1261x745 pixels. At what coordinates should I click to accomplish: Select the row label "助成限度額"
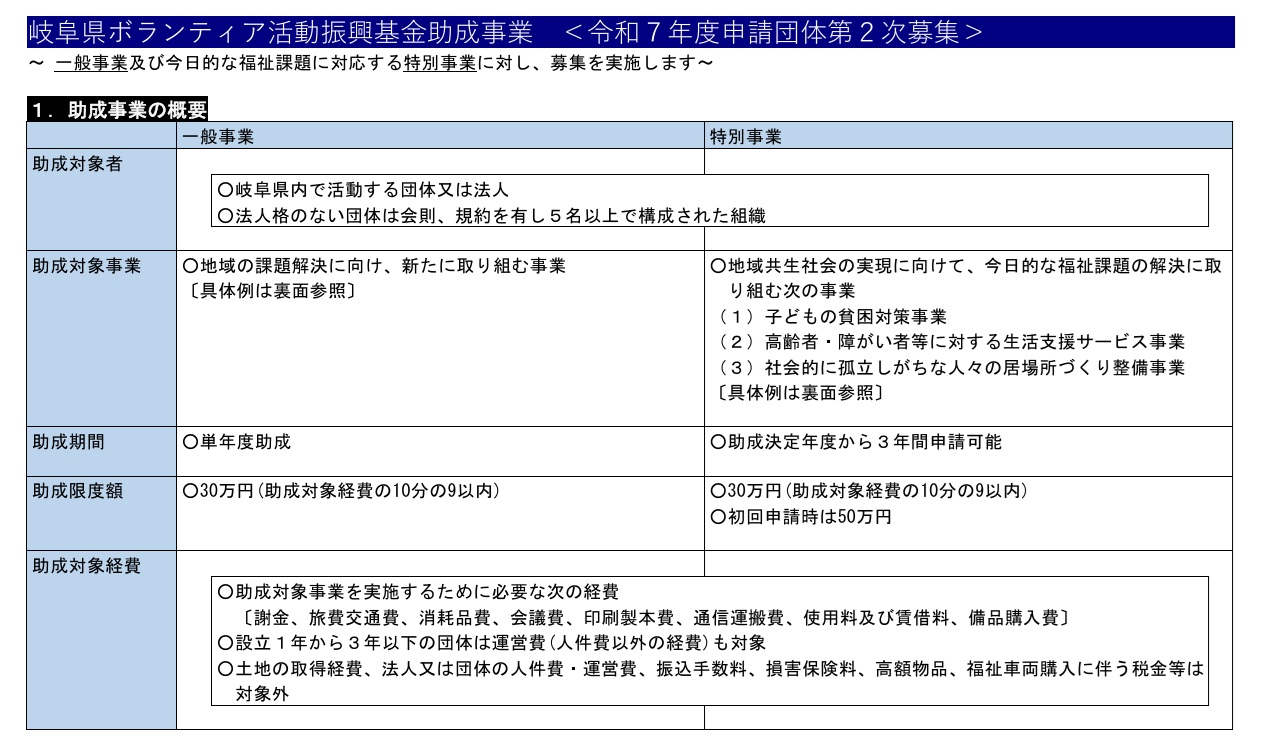pyautogui.click(x=77, y=491)
